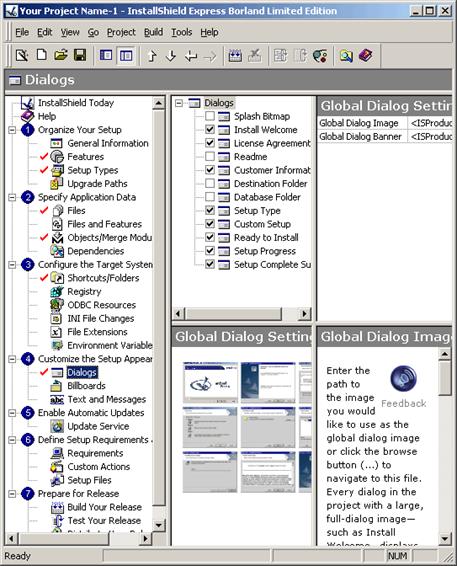
Task: Click the Registry icon in the tree
Action: 57,291
